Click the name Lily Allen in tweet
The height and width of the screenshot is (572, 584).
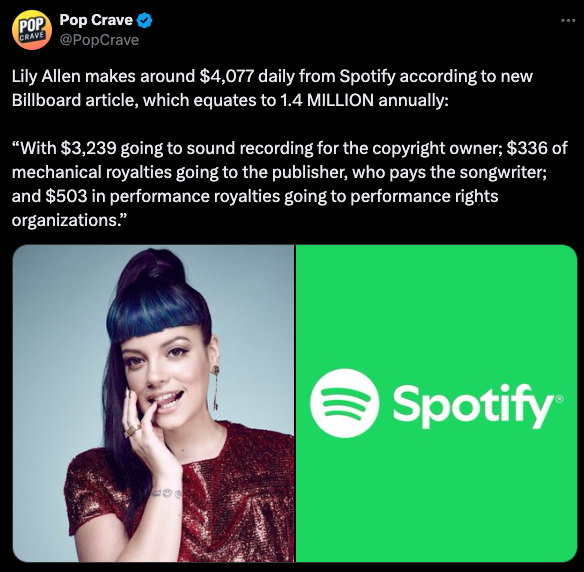pyautogui.click(x=46, y=76)
